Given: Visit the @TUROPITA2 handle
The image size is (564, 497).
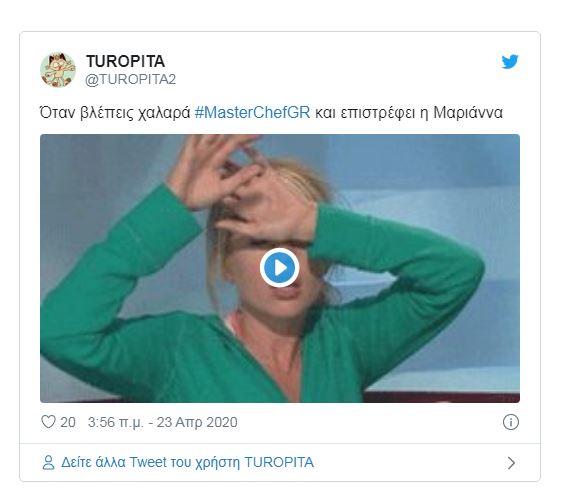Looking at the screenshot, I should tap(131, 79).
